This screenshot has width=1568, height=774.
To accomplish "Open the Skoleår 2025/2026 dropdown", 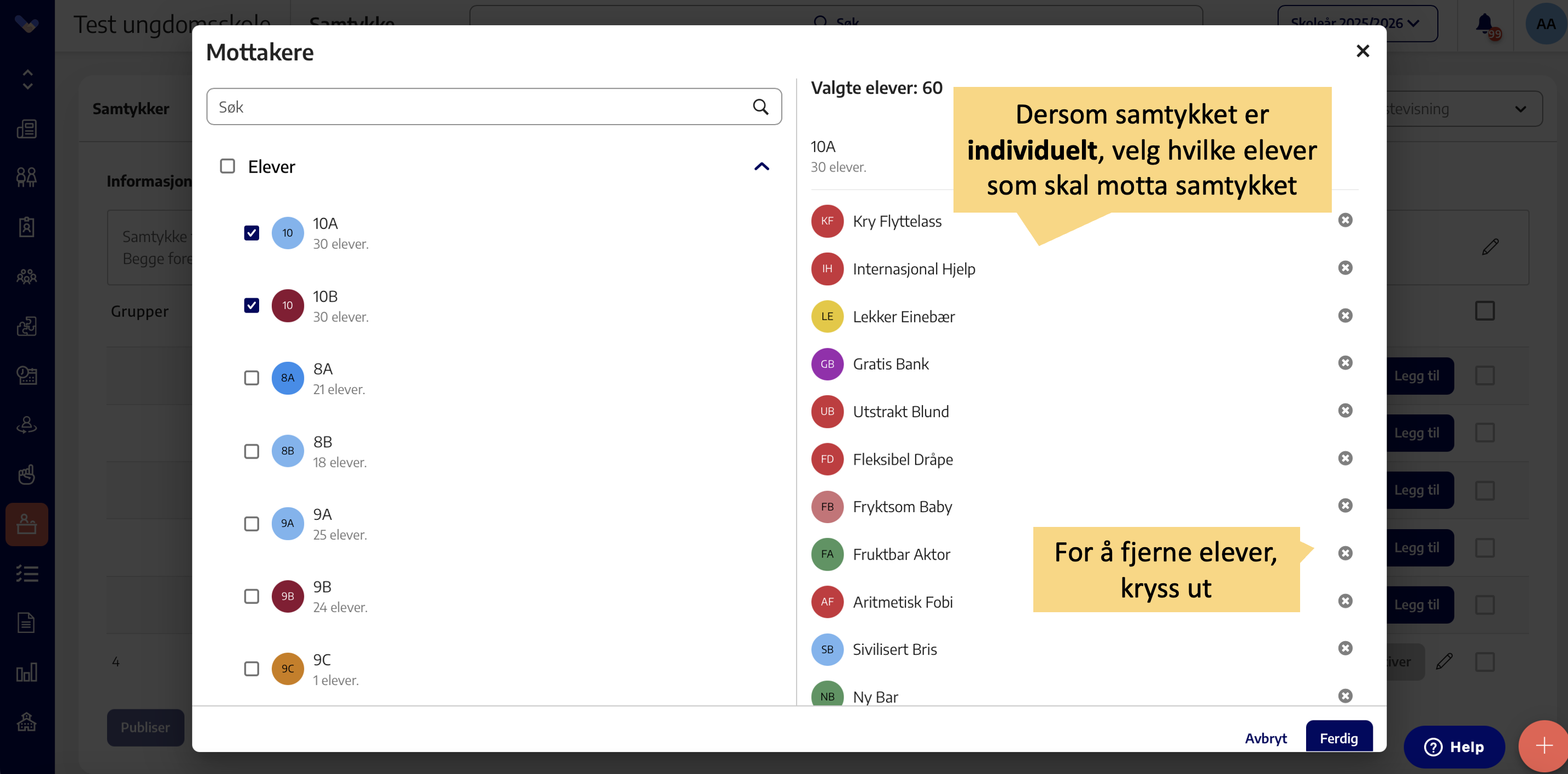I will (x=1357, y=23).
